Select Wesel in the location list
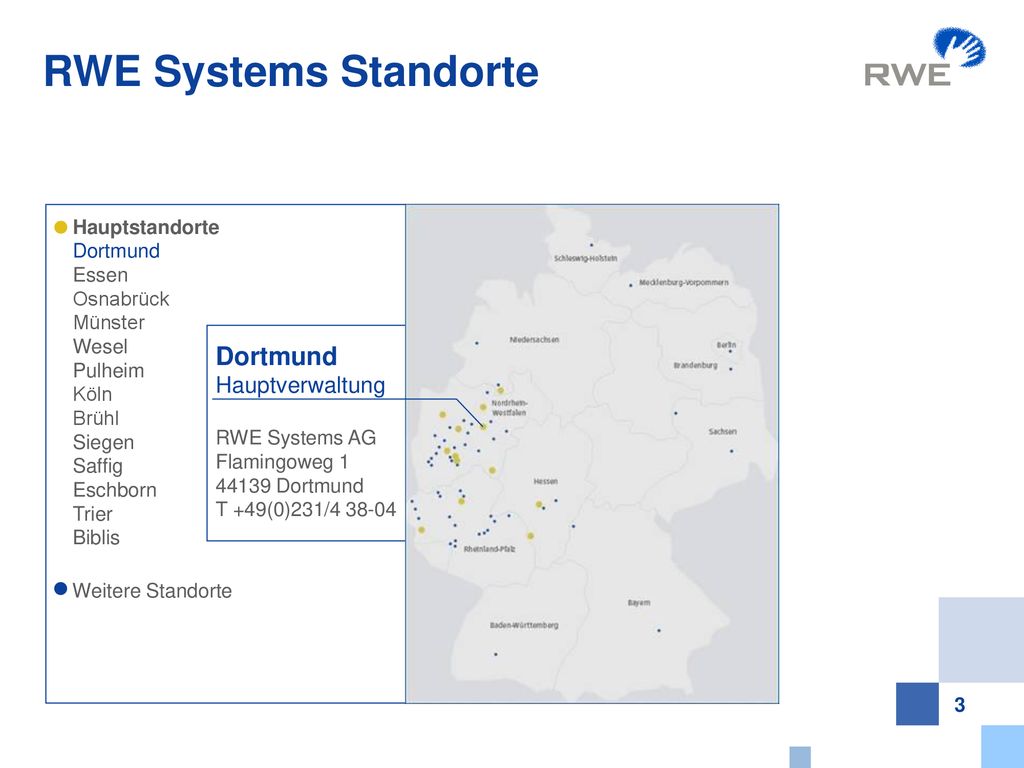 (x=101, y=347)
